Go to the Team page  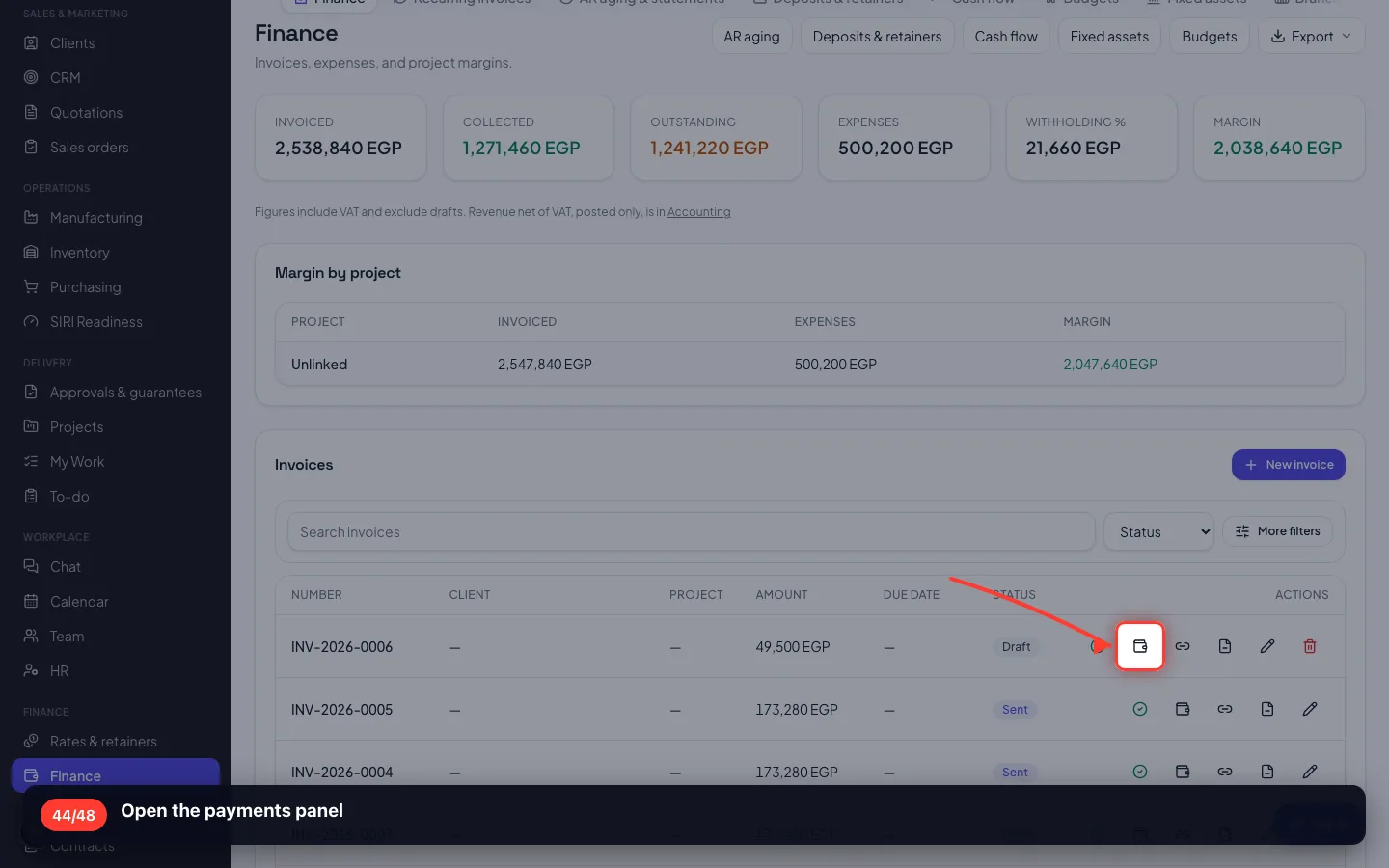pyautogui.click(x=116, y=637)
